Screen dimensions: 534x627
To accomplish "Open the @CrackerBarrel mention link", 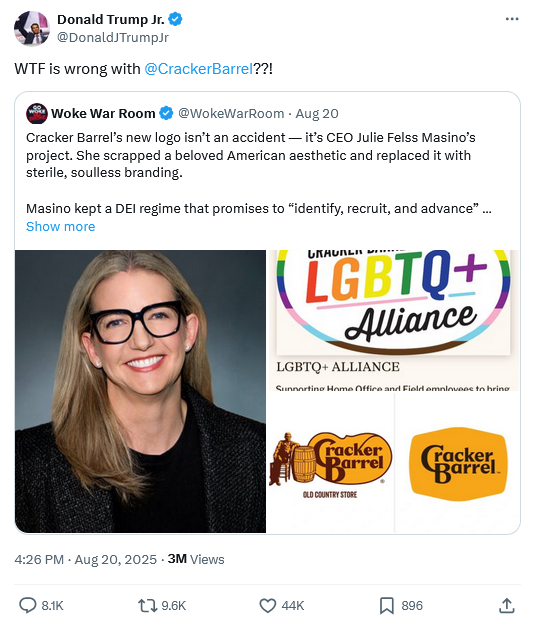I will (x=198, y=69).
